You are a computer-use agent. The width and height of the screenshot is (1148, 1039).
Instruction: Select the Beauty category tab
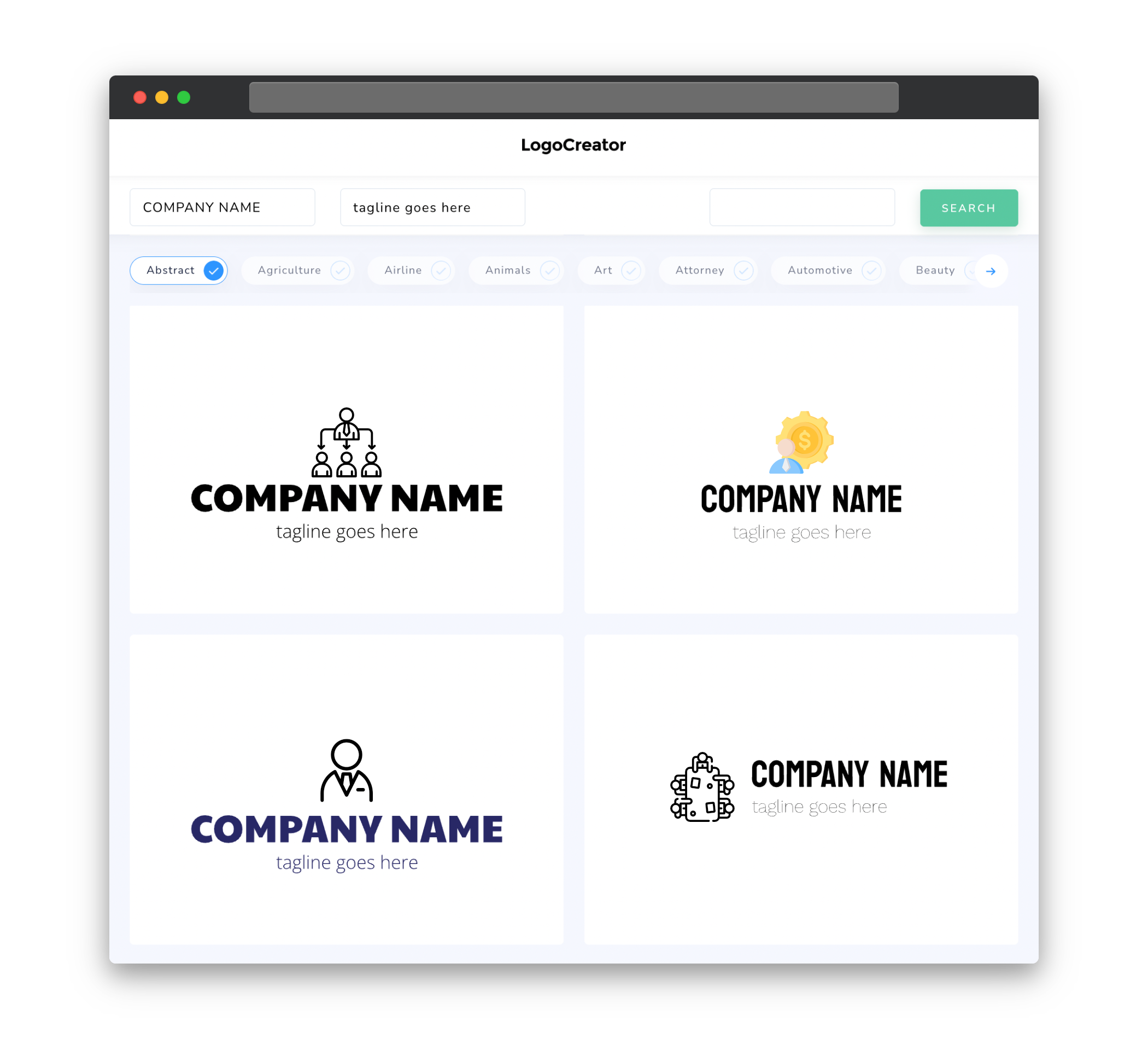point(936,270)
